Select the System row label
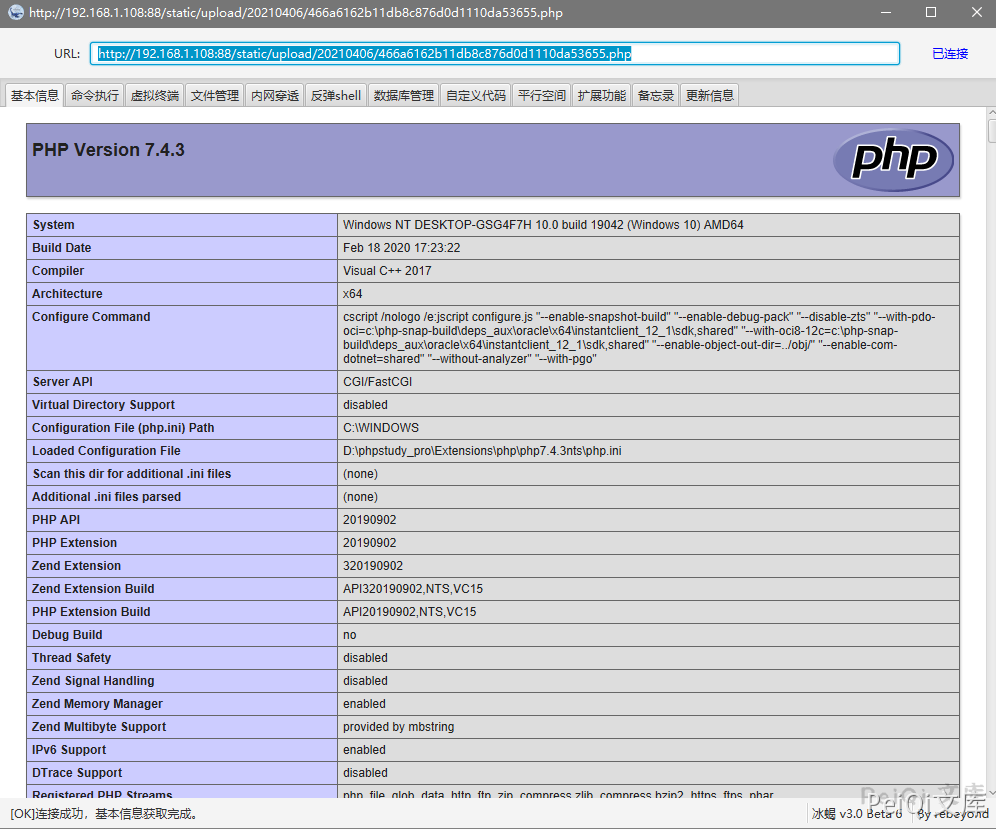The width and height of the screenshot is (996, 829). point(53,225)
